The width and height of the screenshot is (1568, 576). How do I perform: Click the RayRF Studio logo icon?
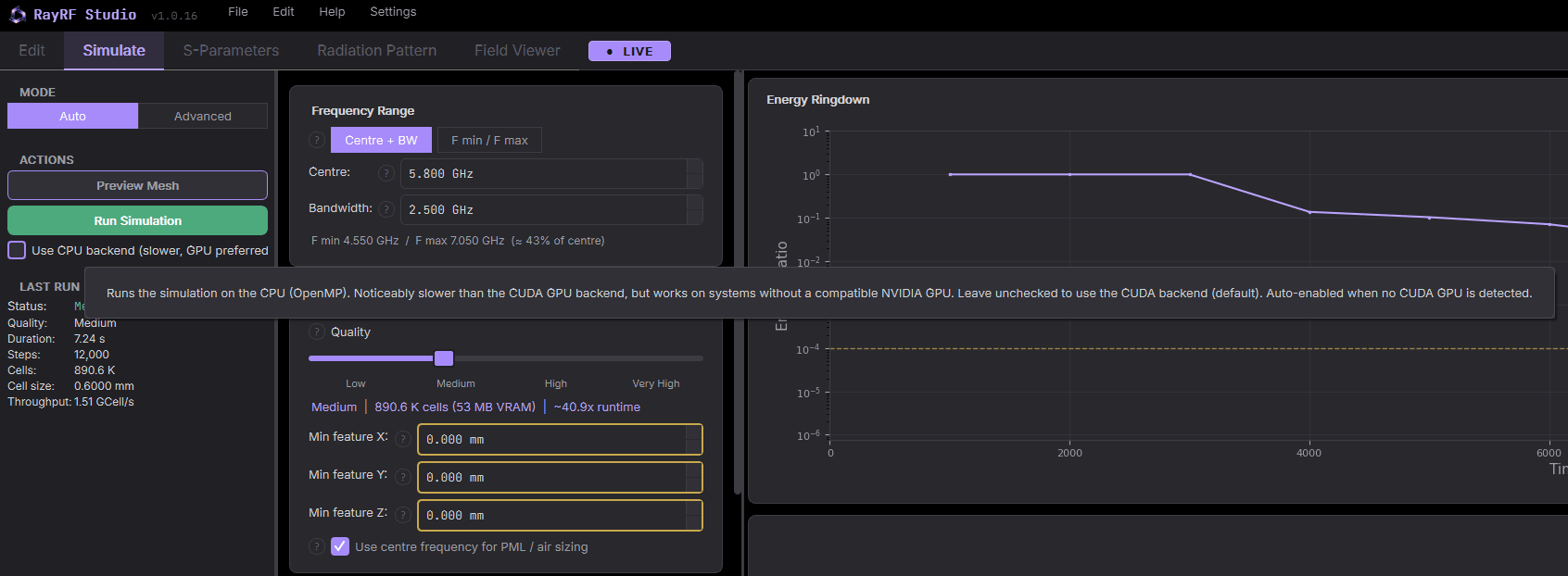[18, 15]
